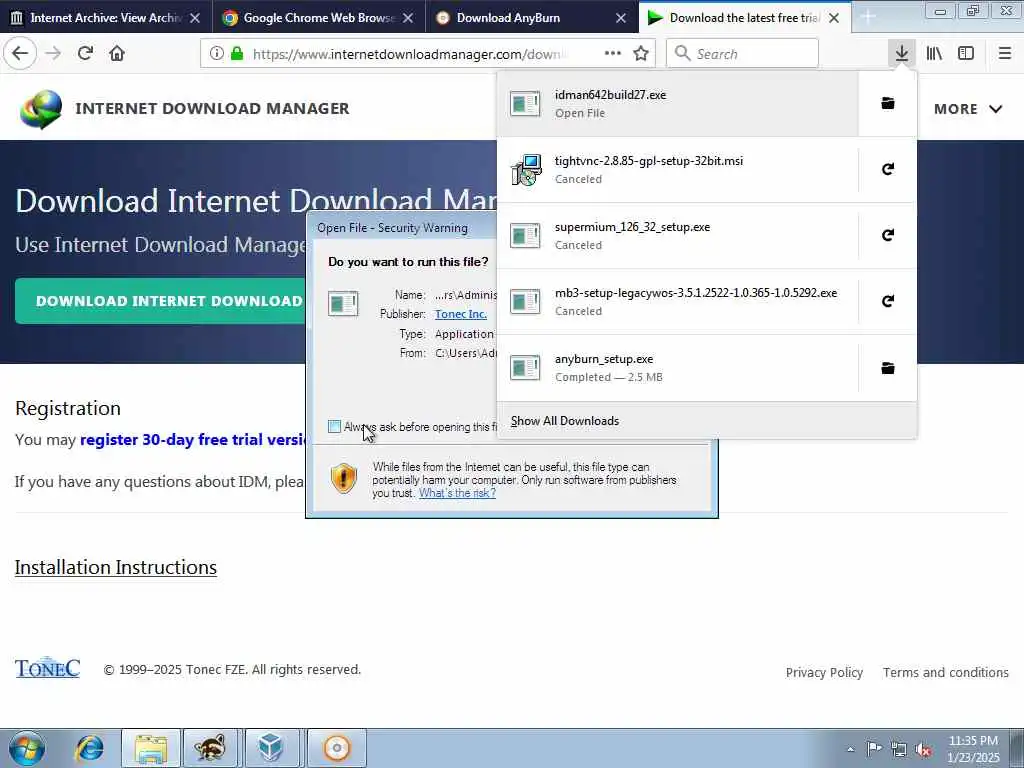Click the Open File - Security Warning title bar
This screenshot has width=1024, height=768.
[x=402, y=228]
